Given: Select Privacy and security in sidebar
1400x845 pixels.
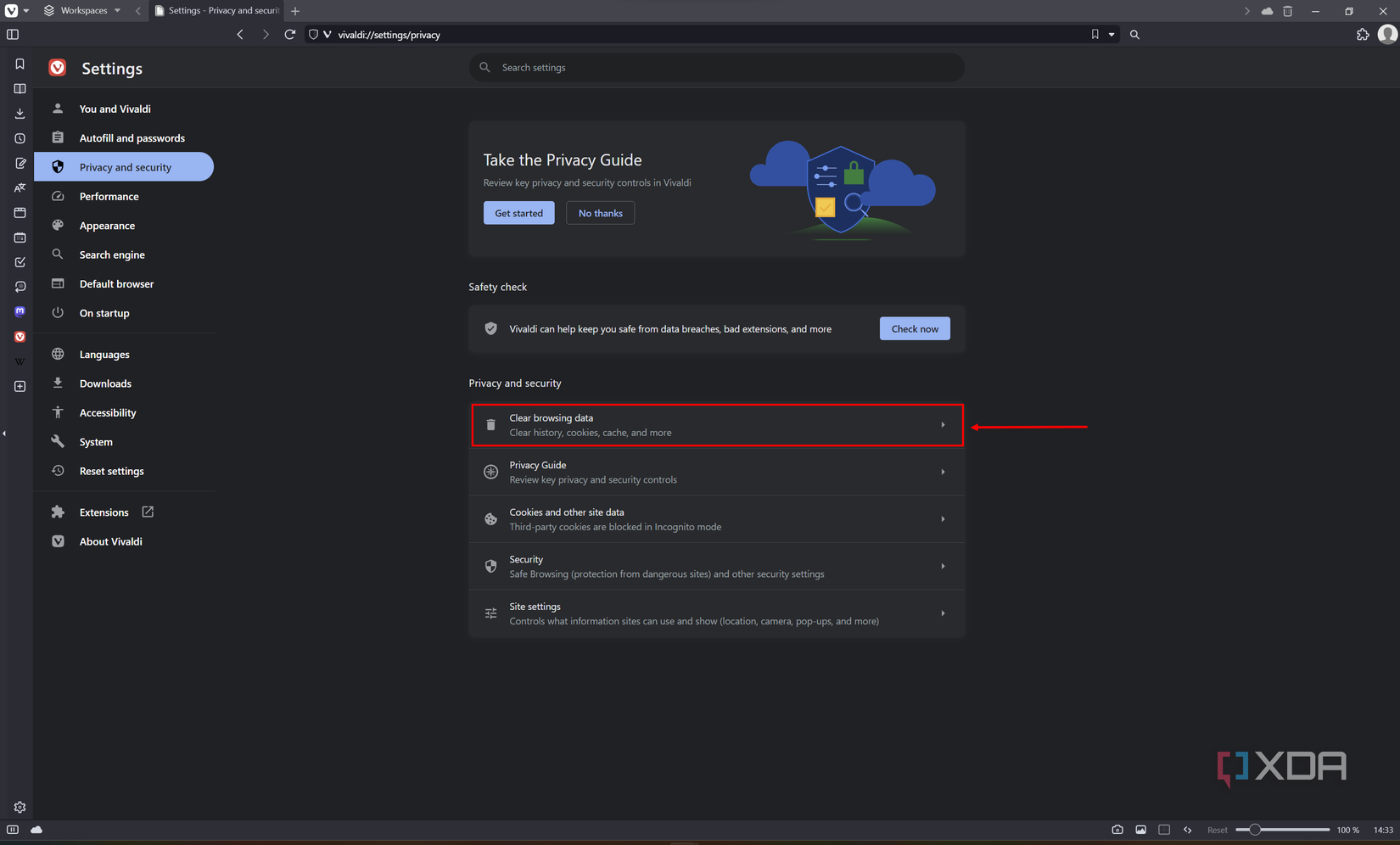Looking at the screenshot, I should [x=124, y=167].
